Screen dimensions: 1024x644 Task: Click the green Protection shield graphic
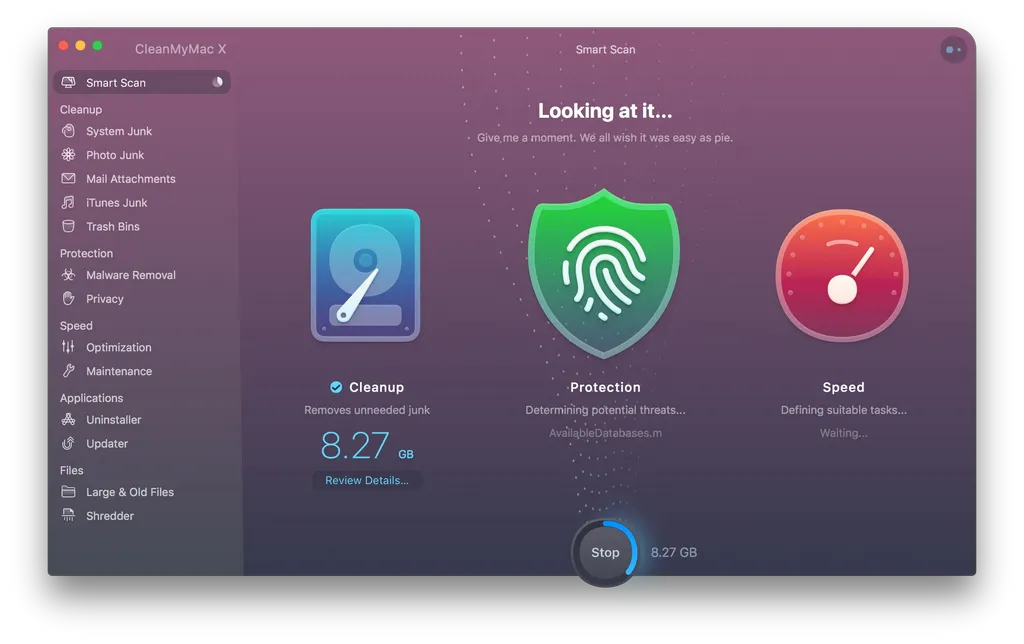(x=604, y=274)
